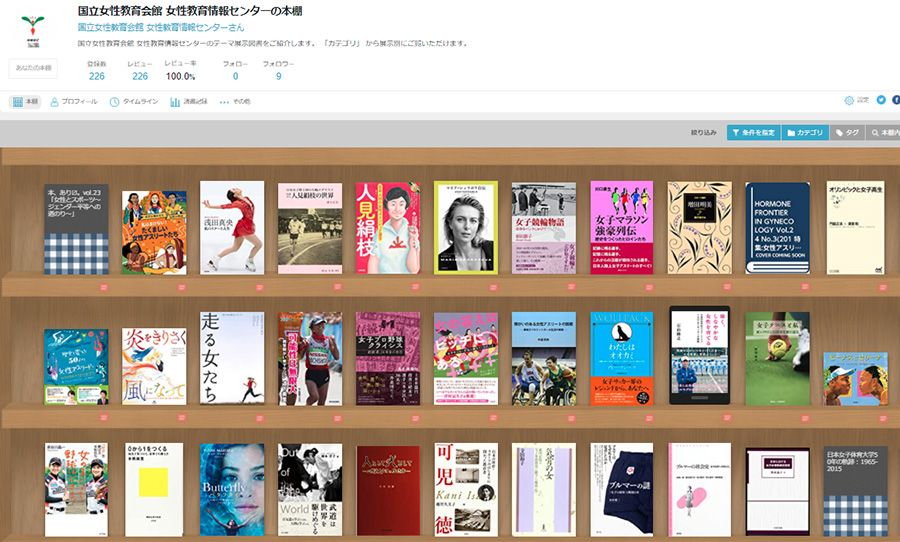Open the ビーナス・セリーナ book cover
The width and height of the screenshot is (900, 542).
855,379
